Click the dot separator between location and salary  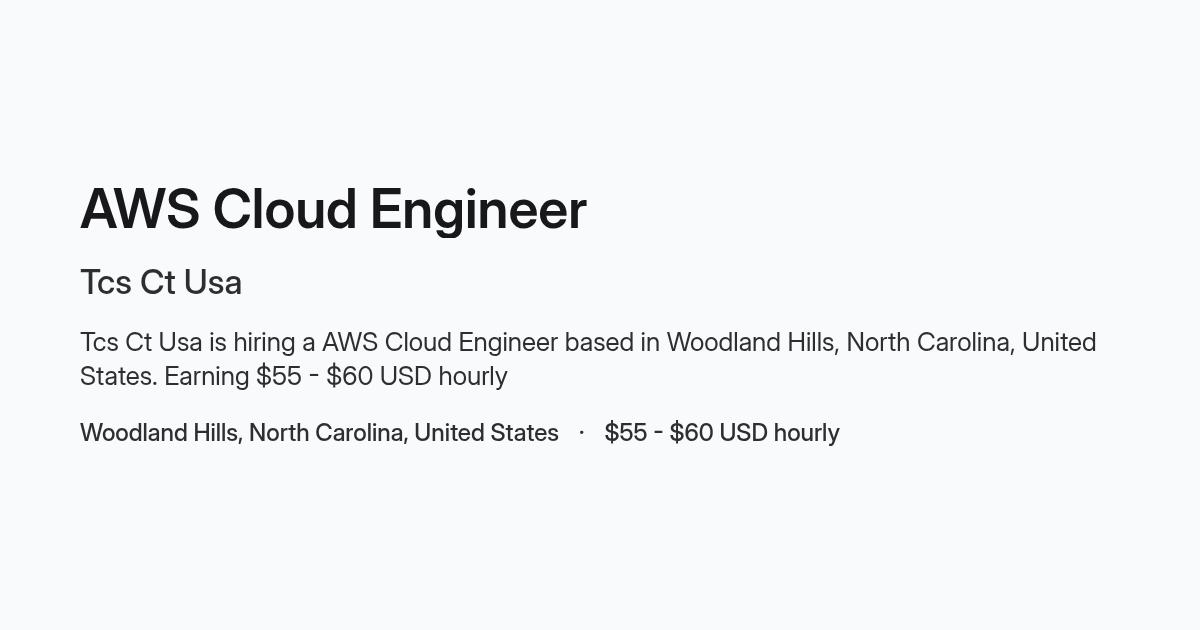[581, 433]
